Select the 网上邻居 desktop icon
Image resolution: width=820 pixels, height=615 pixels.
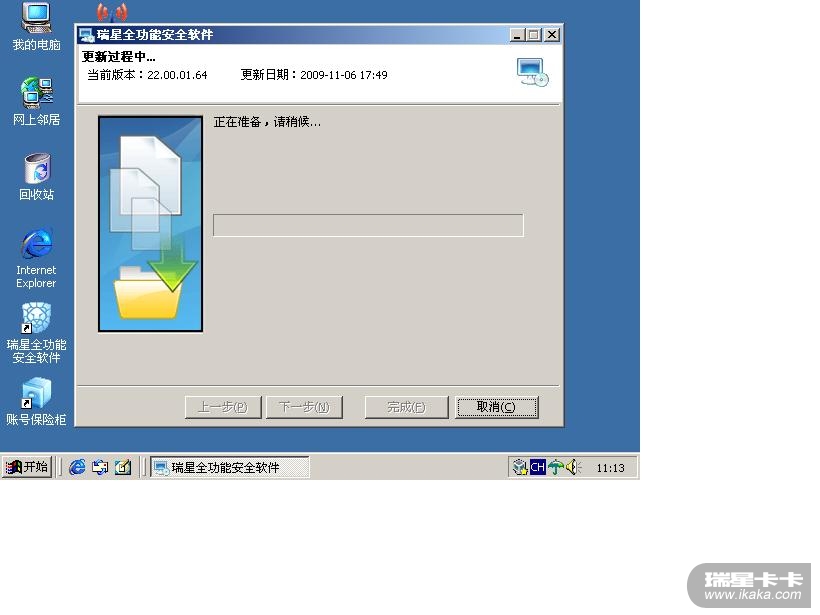point(36,101)
